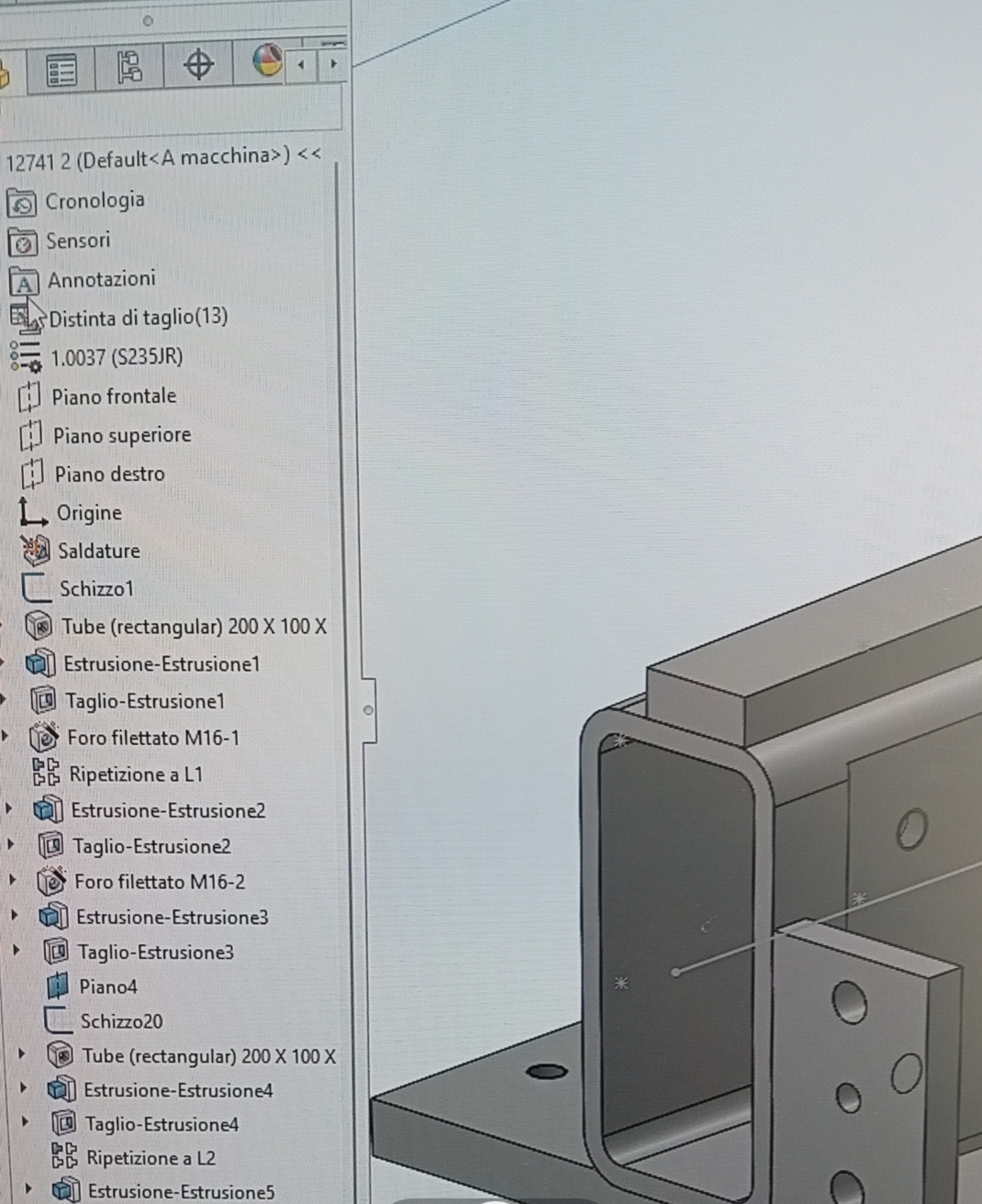This screenshot has width=982, height=1204.
Task: Click the Taglio-Estrusione1 cut icon
Action: pyautogui.click(x=43, y=701)
